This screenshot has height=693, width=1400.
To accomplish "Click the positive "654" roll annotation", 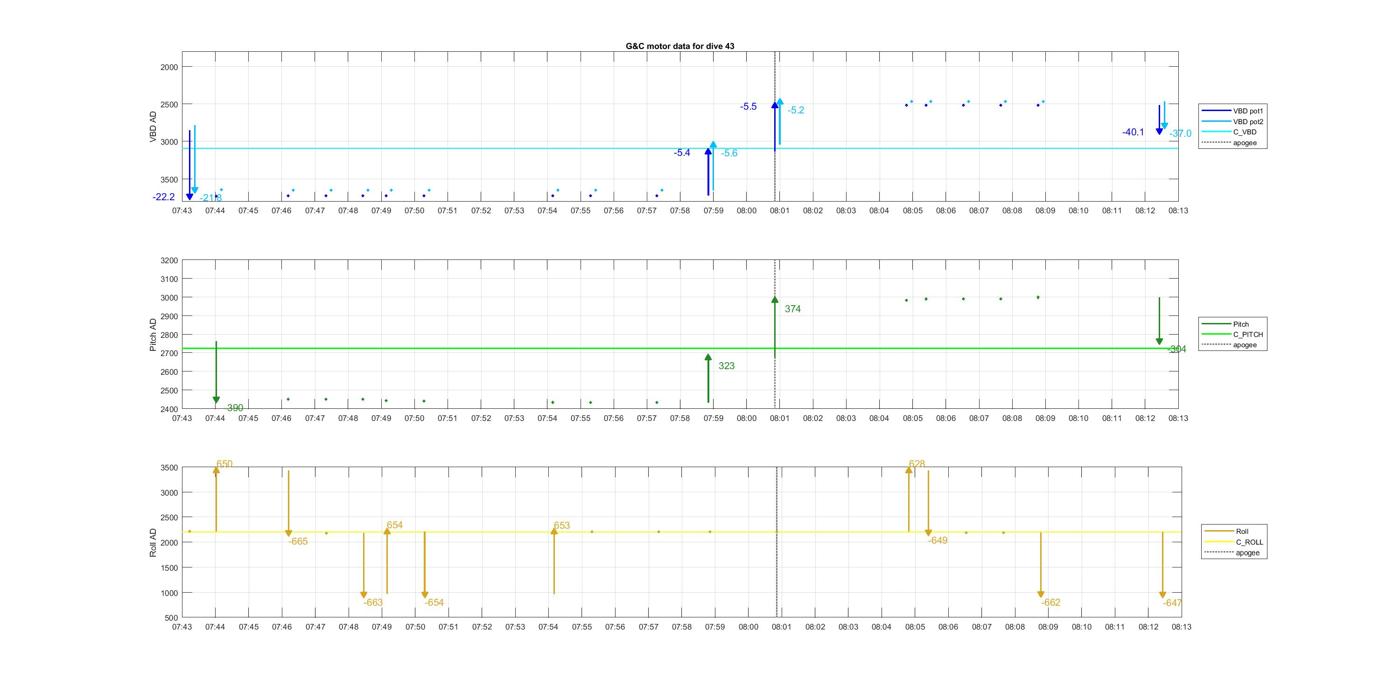I will [395, 525].
